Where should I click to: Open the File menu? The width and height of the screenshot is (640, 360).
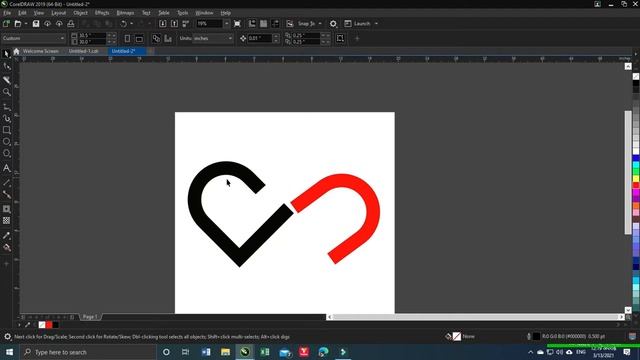click(7, 13)
